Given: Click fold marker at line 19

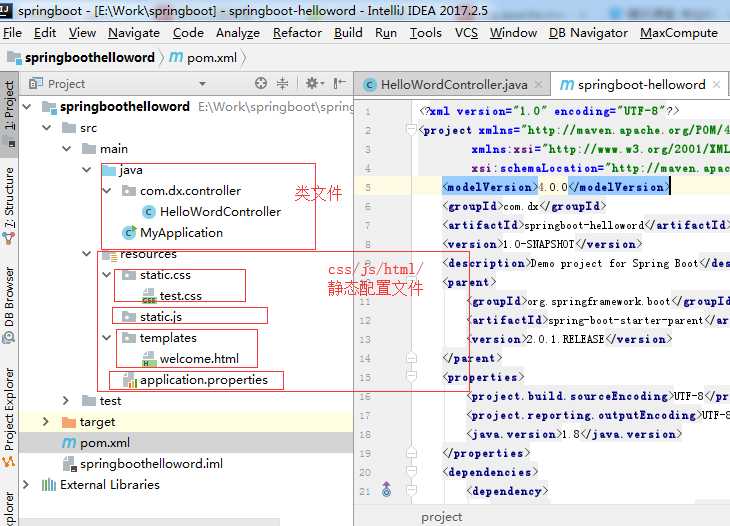Looking at the screenshot, I should 411,452.
